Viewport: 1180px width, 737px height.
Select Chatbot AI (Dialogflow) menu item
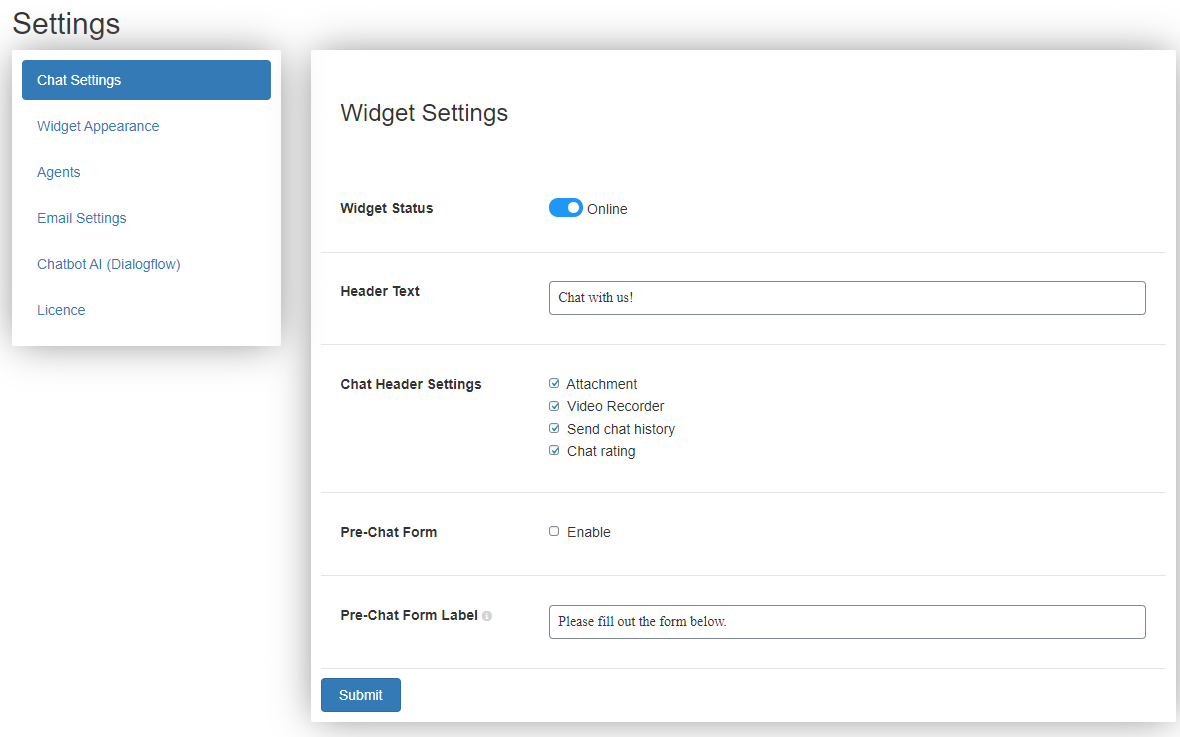(x=108, y=264)
